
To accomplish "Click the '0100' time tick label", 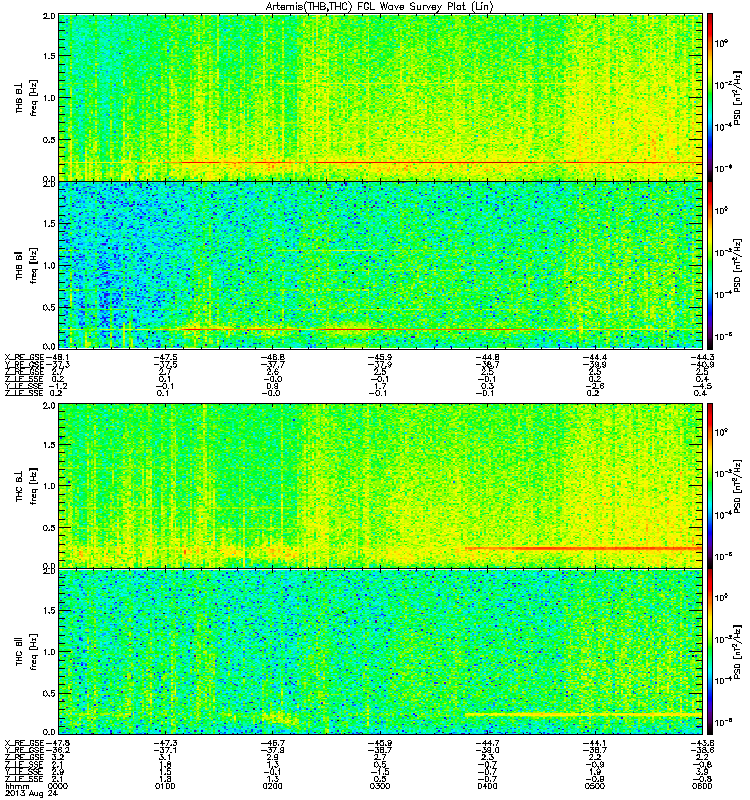I will 165,786.
